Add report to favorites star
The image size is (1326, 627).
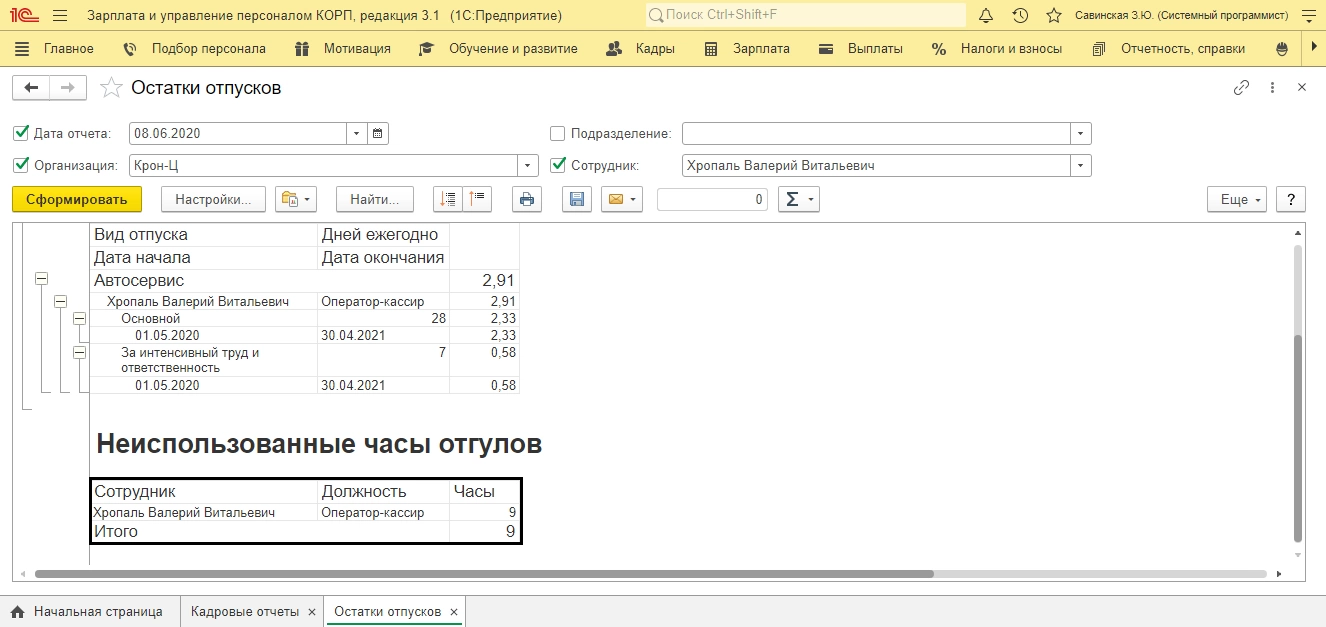(x=111, y=88)
